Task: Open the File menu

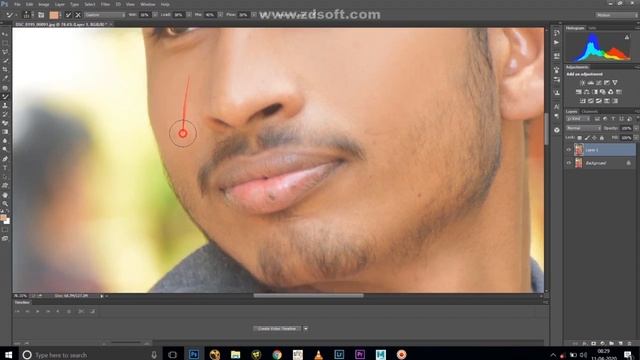Action: [17, 4]
